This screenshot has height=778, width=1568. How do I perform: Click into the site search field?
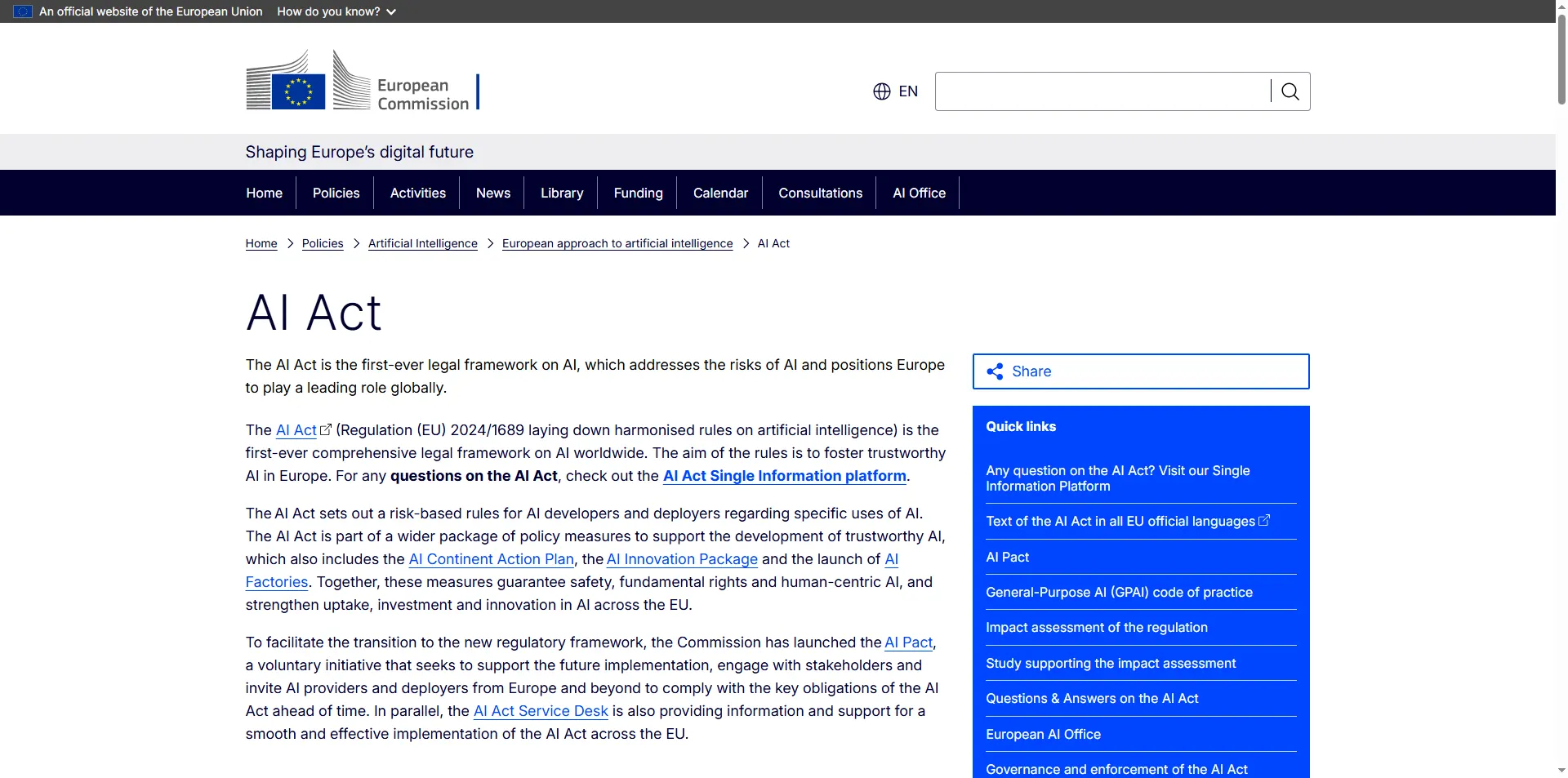pos(1102,91)
